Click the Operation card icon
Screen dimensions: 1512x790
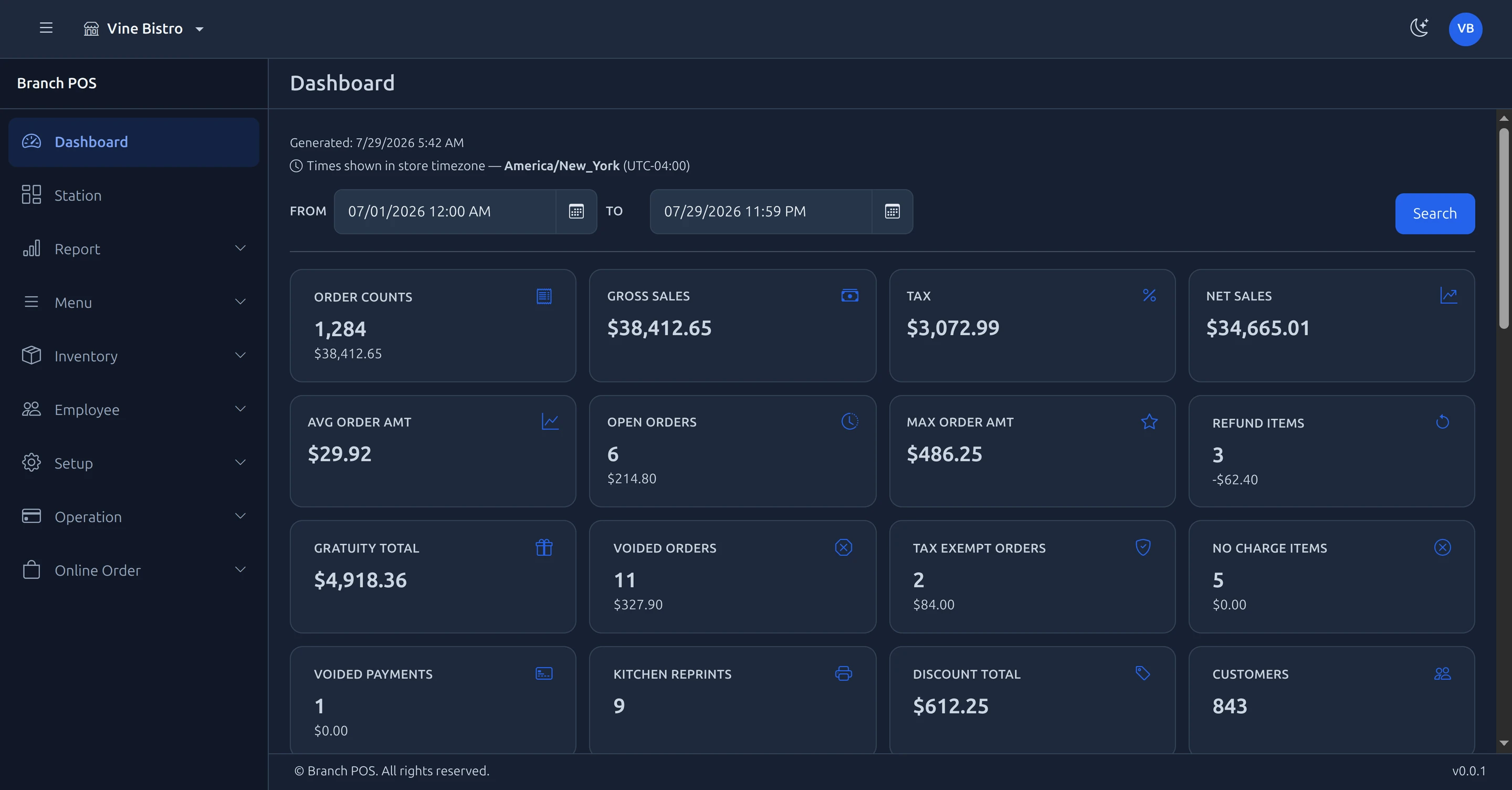[31, 516]
